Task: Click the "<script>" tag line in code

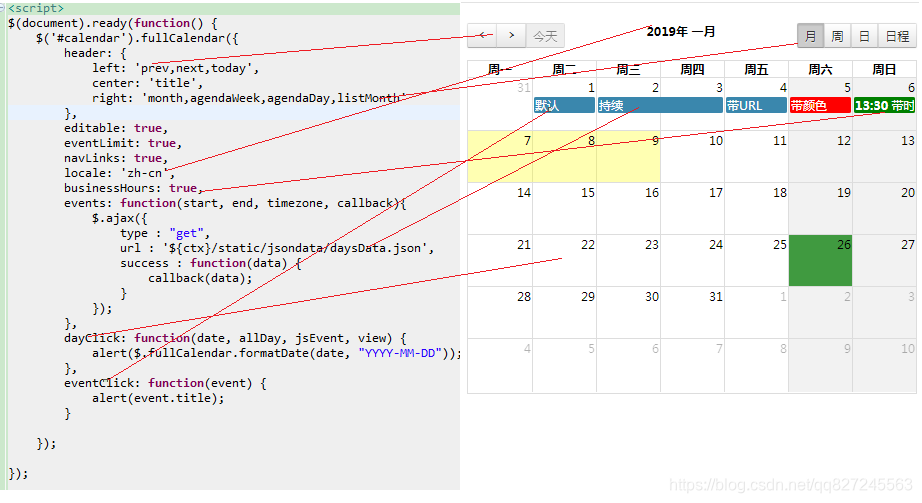Action: tap(36, 8)
